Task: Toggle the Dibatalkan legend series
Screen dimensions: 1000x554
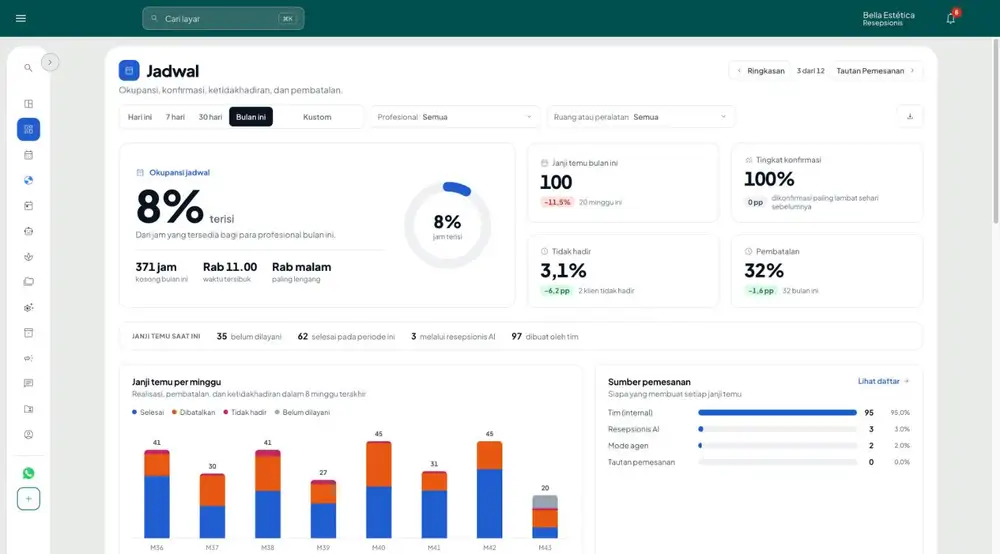Action: coord(193,412)
